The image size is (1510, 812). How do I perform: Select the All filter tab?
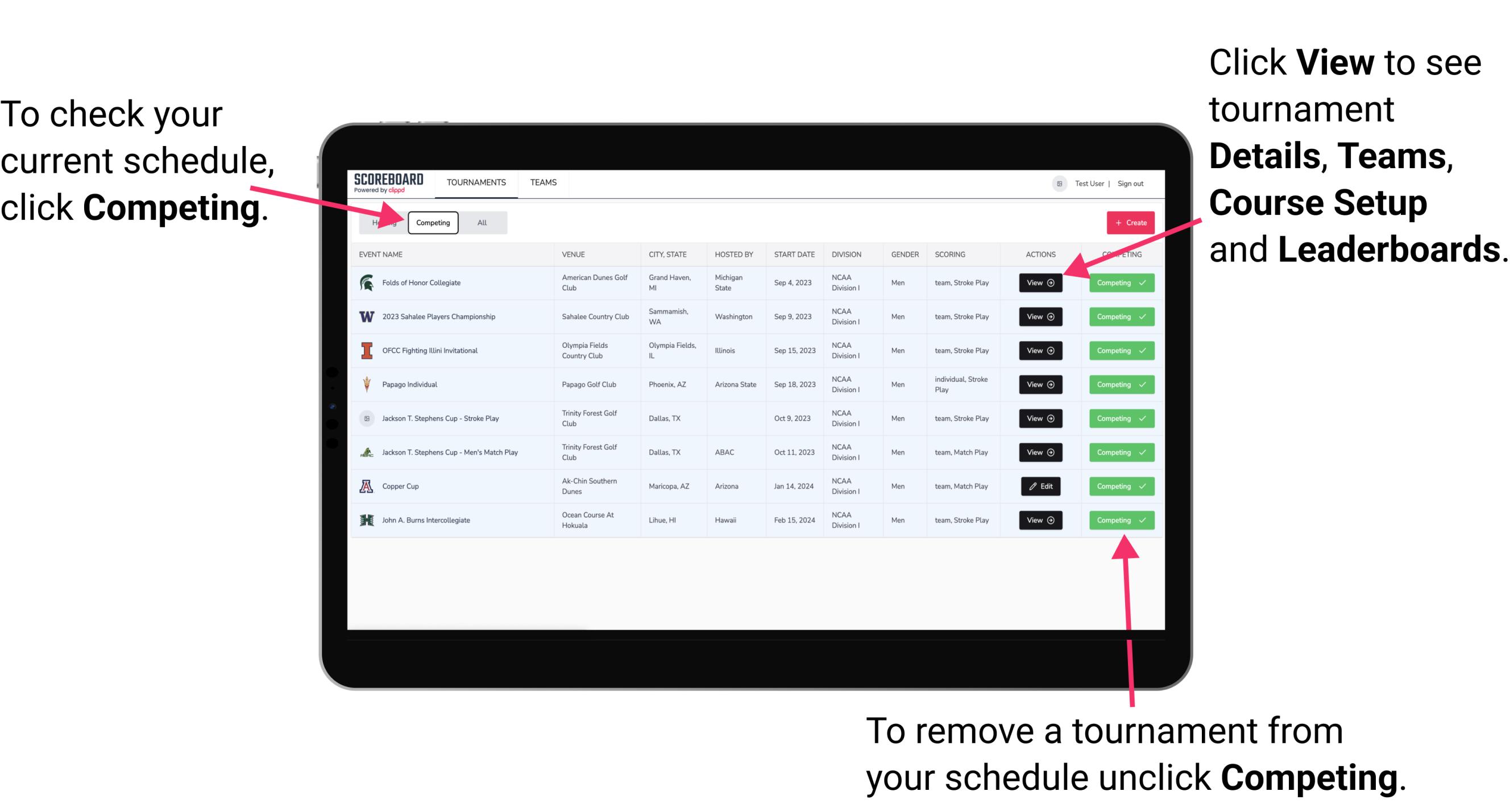point(480,222)
